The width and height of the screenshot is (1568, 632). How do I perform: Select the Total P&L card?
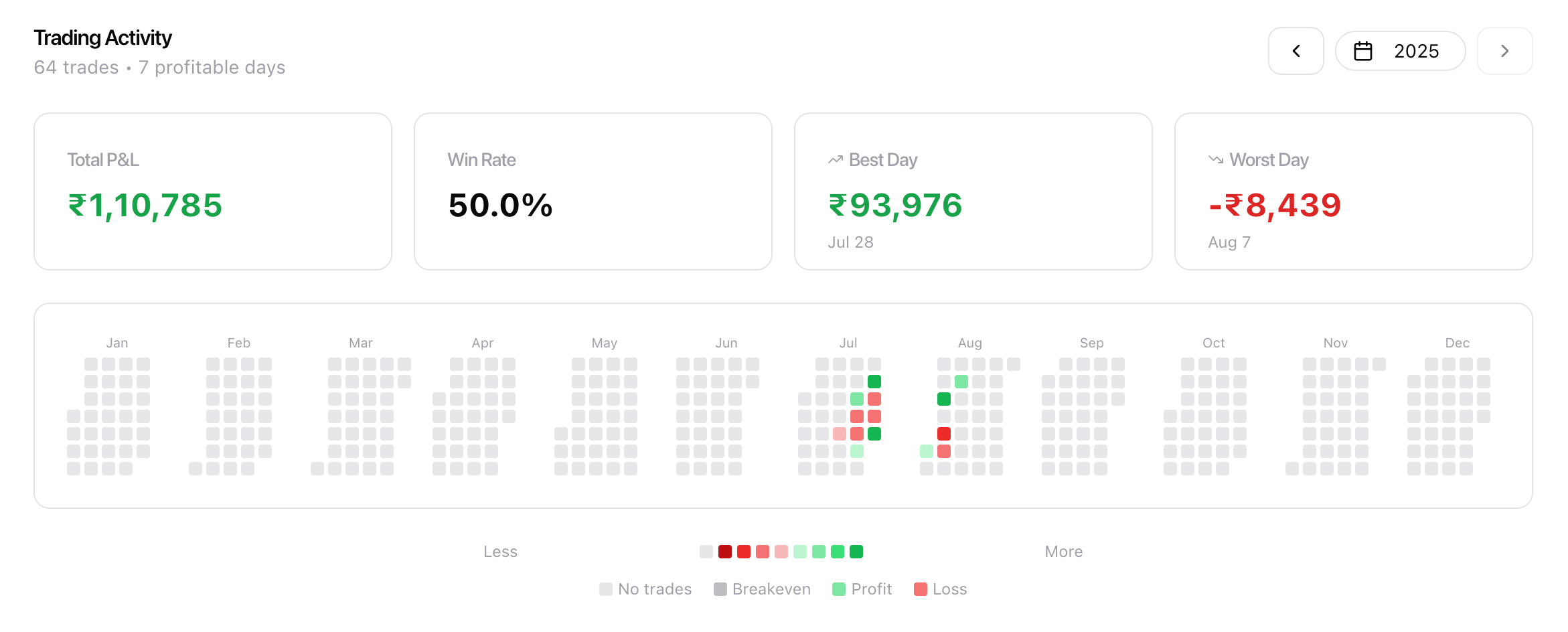(212, 191)
